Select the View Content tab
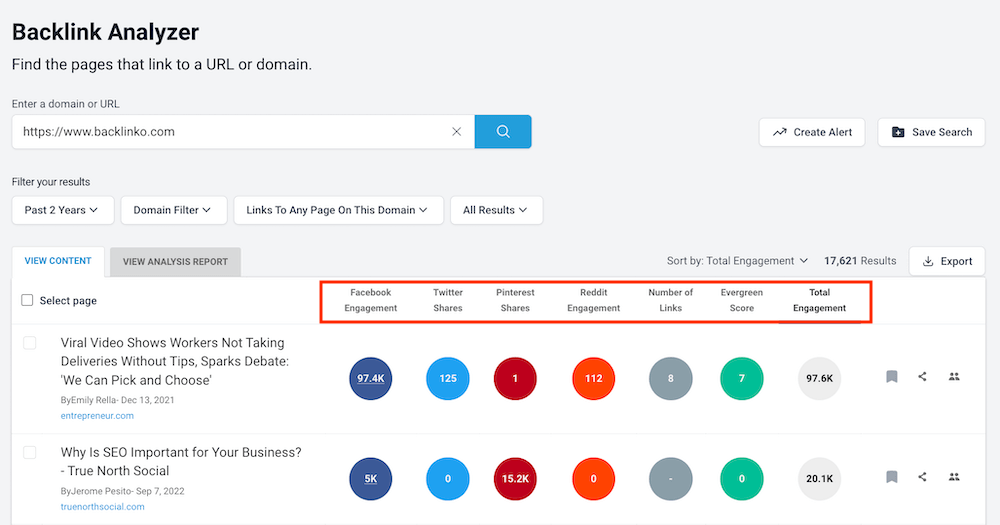The image size is (1000, 525). (x=58, y=261)
